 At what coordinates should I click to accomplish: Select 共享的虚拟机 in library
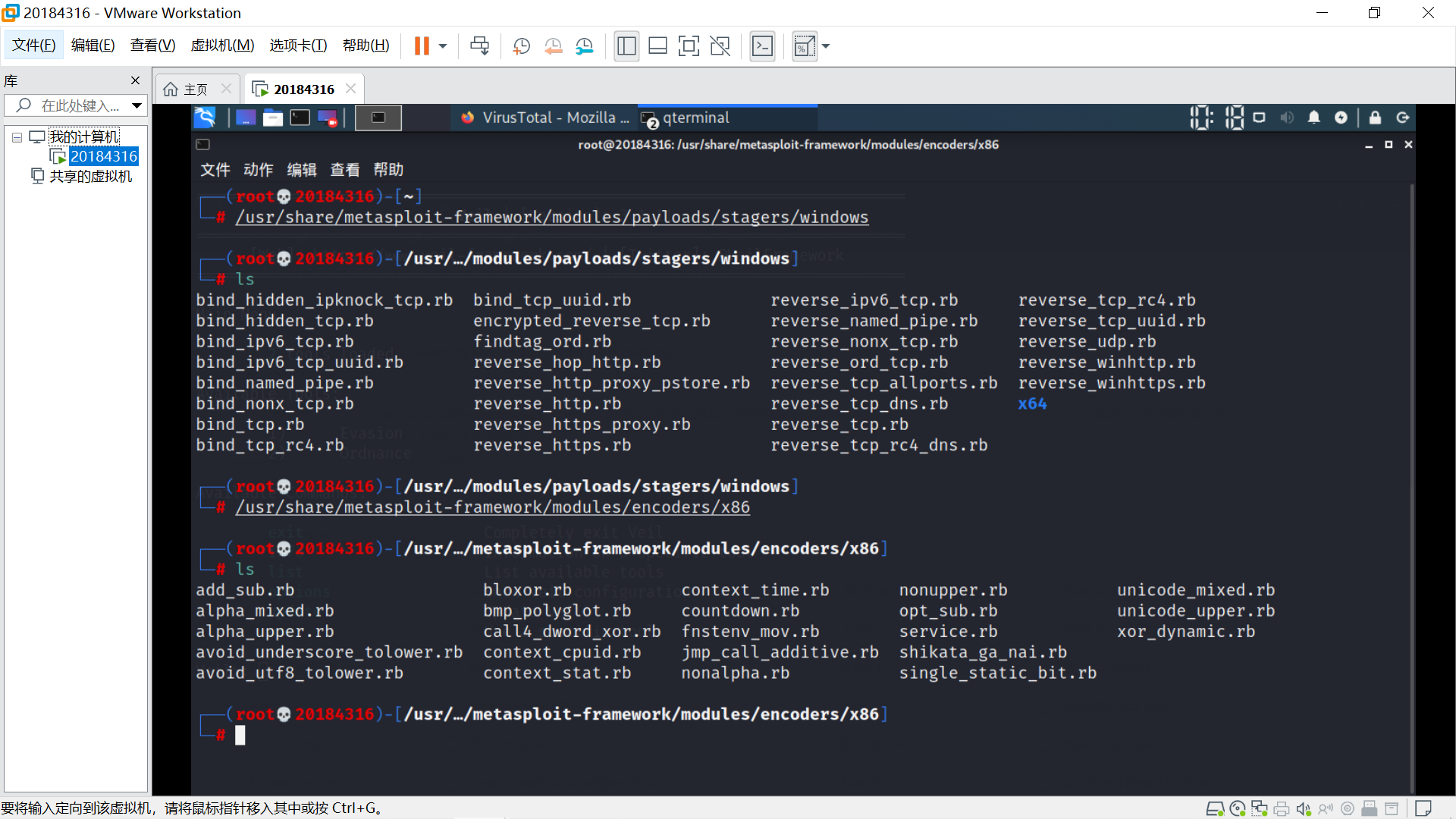[90, 176]
